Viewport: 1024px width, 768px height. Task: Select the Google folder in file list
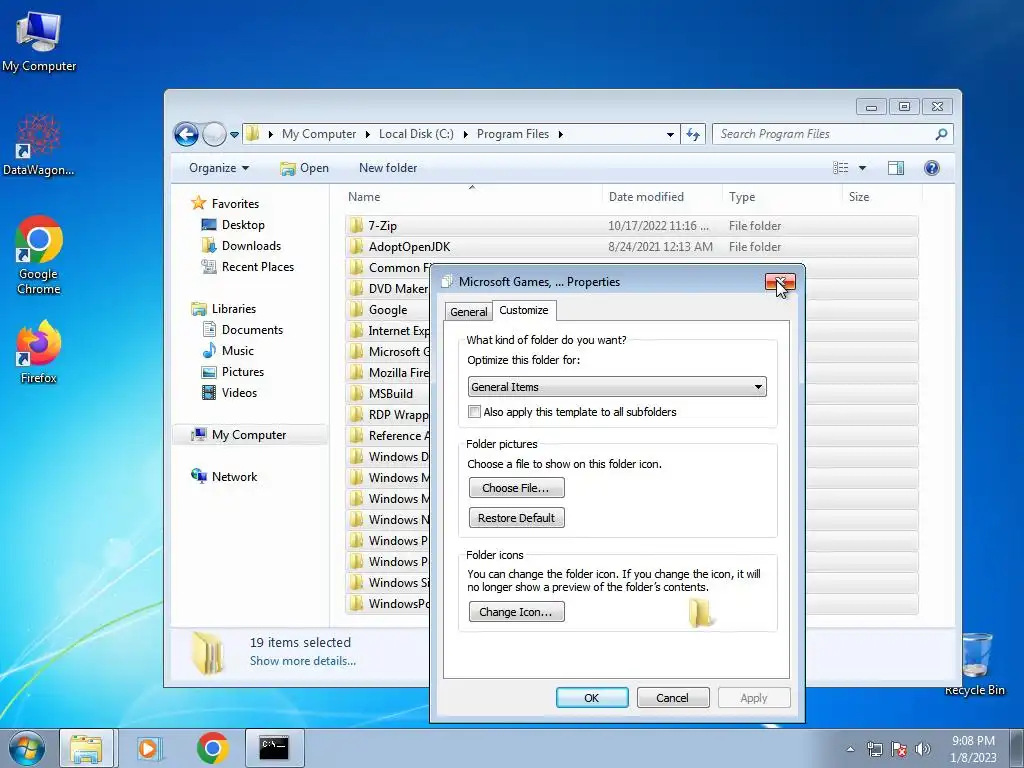(388, 310)
